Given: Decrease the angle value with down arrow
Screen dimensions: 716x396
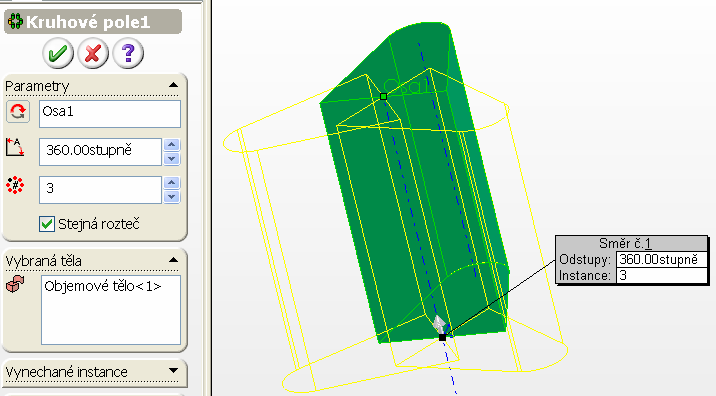Looking at the screenshot, I should tap(172, 158).
